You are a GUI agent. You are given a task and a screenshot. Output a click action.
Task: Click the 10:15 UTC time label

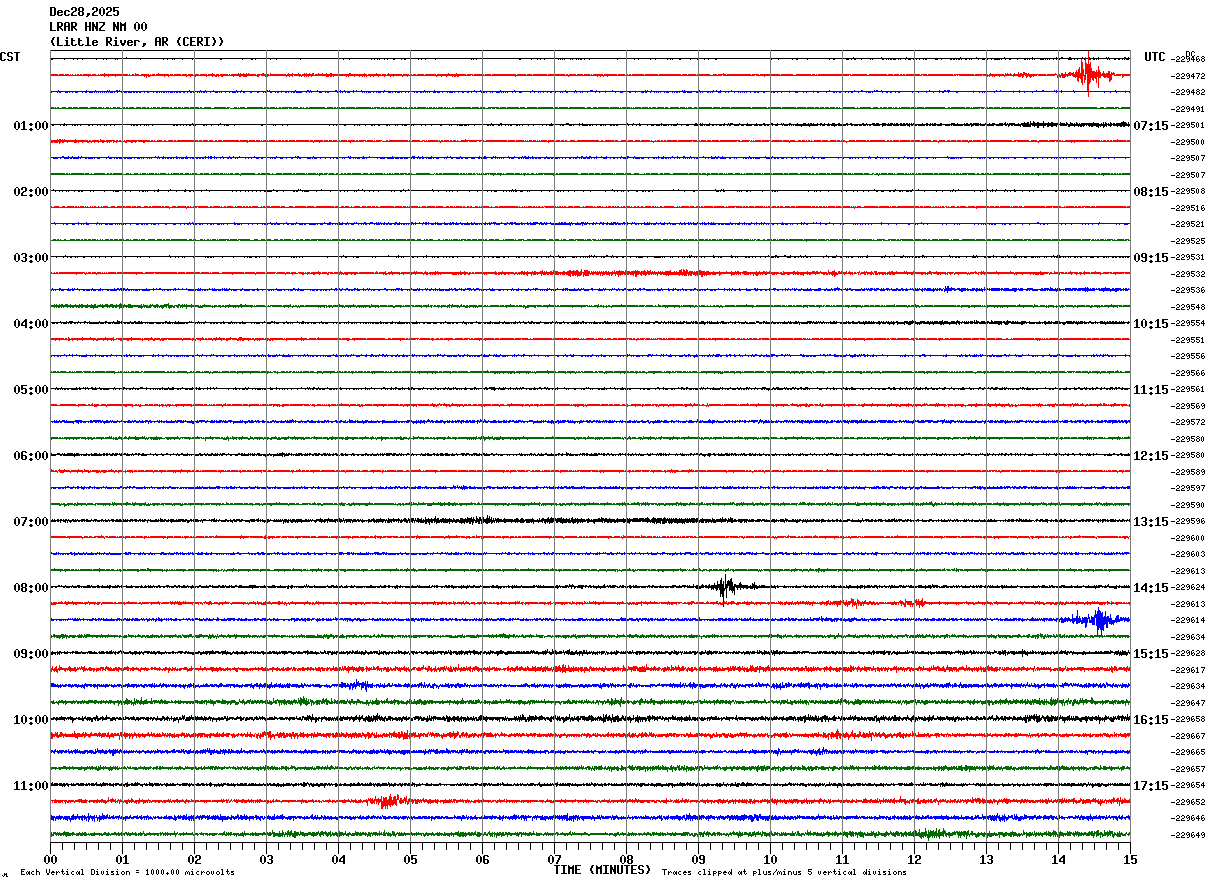(x=1151, y=324)
